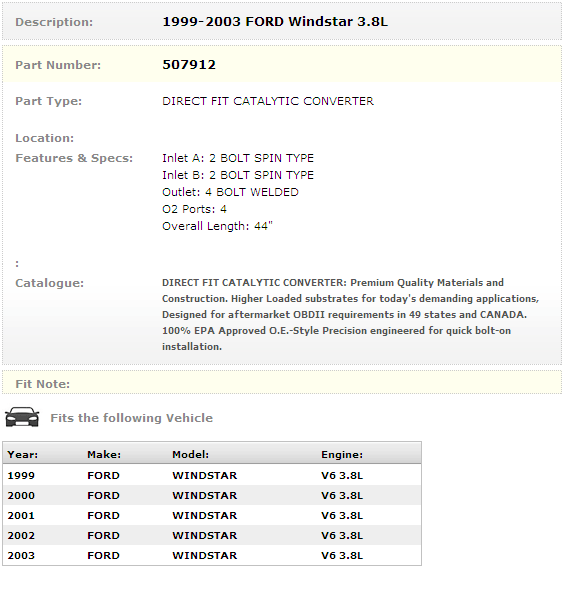Click the Year: column header
The width and height of the screenshot is (570, 615).
23,455
